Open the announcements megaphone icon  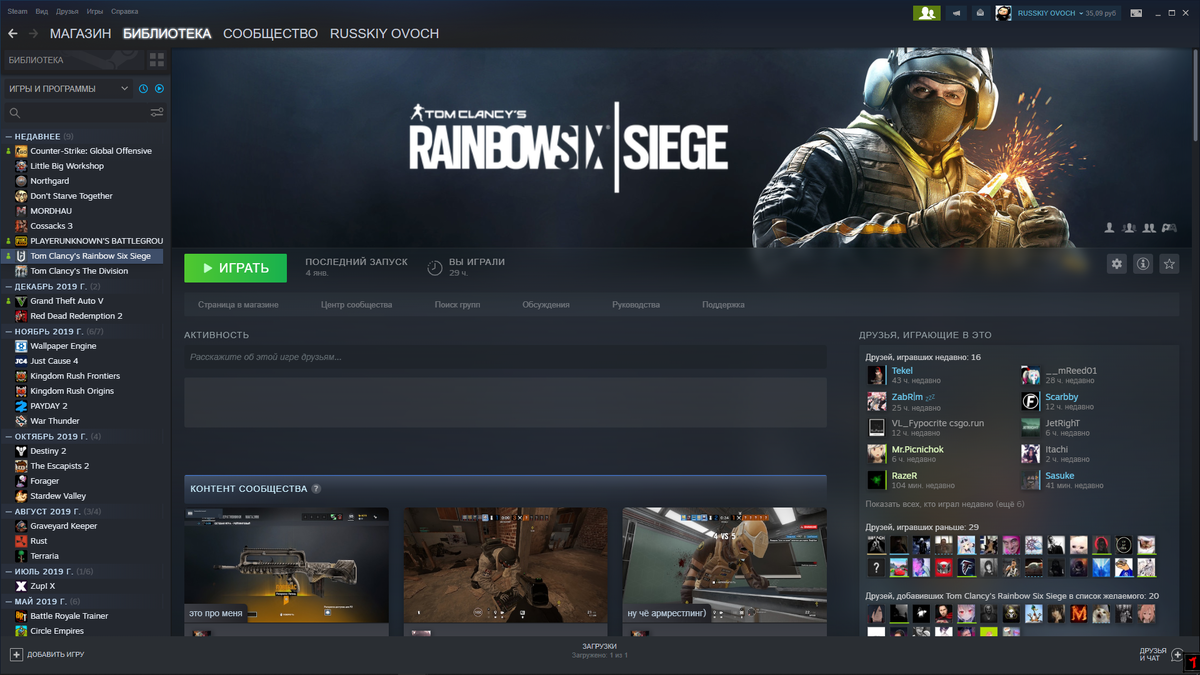pos(956,13)
